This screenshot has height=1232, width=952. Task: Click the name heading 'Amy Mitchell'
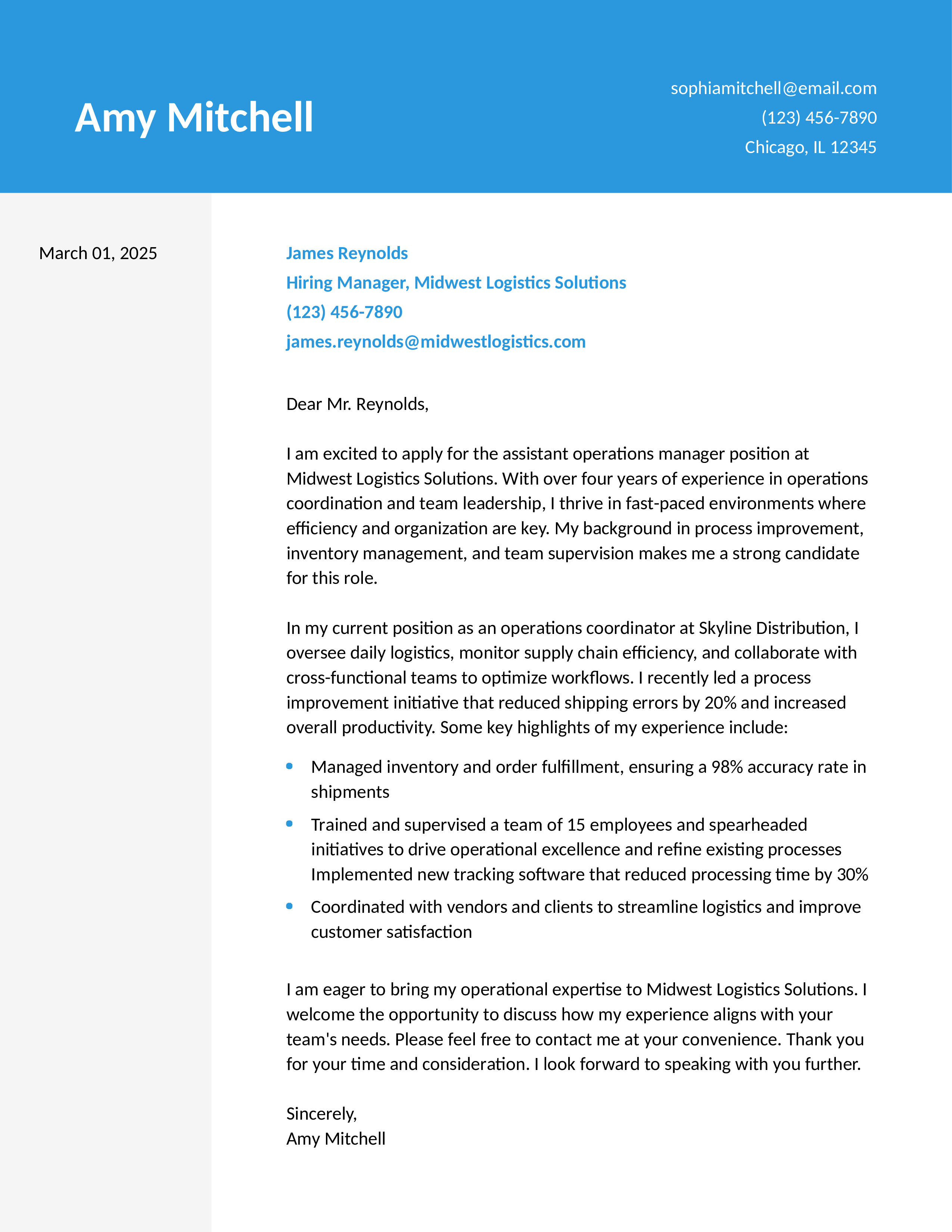click(194, 118)
